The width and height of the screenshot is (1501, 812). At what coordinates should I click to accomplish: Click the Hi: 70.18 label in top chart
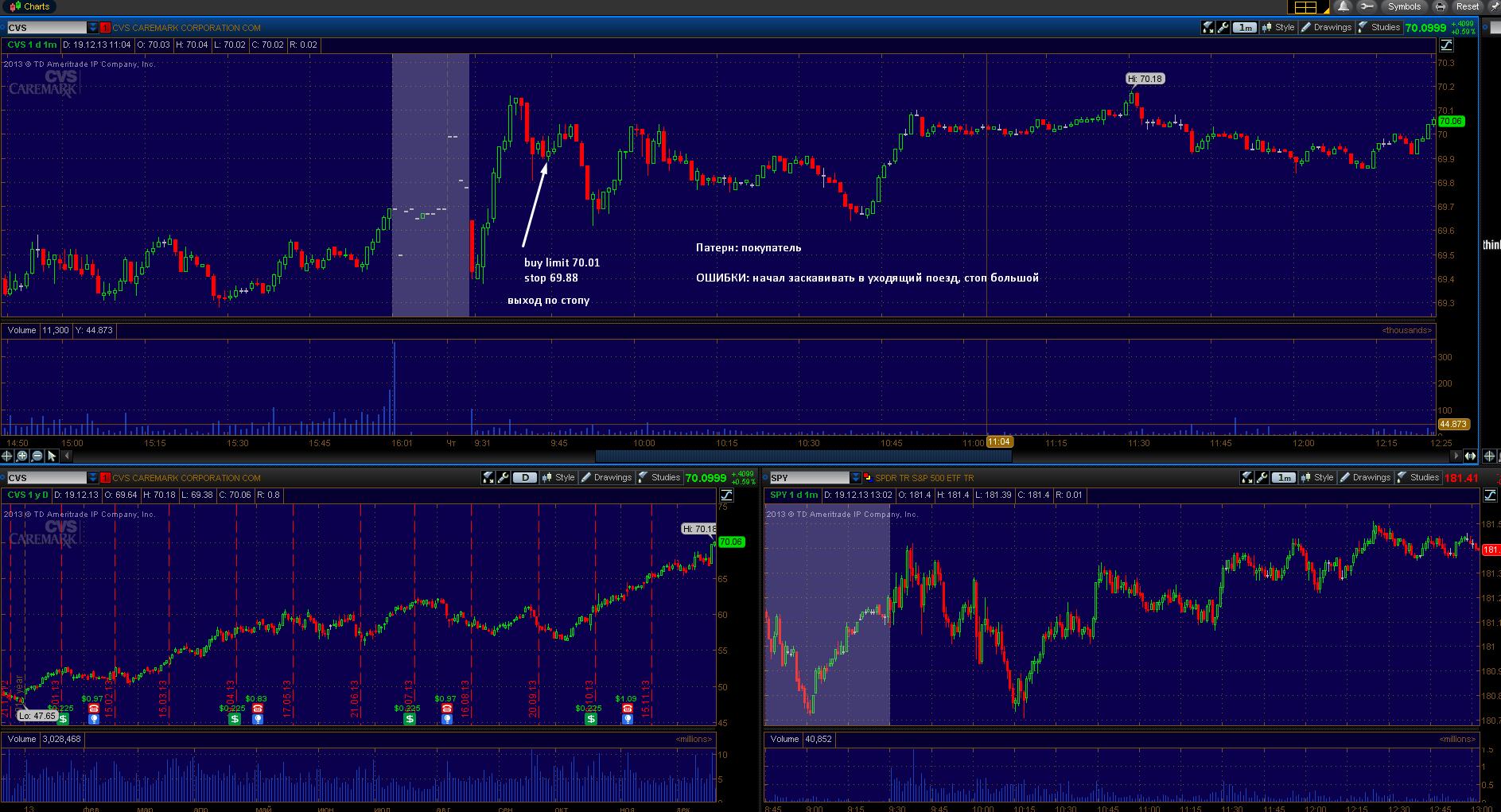(1145, 79)
